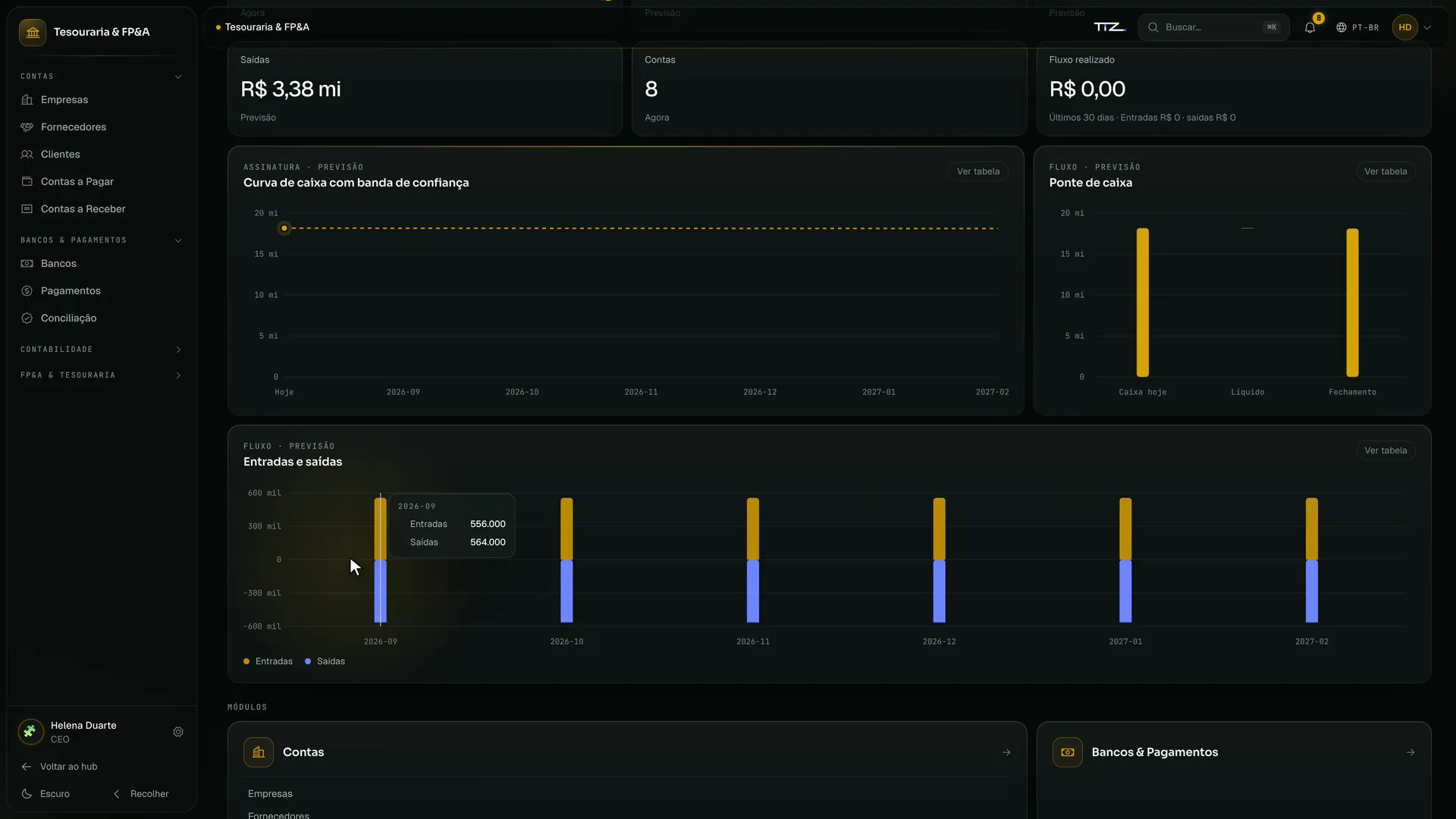Open Bancos & Pagamentos module arrow
1456x819 pixels.
point(1410,752)
